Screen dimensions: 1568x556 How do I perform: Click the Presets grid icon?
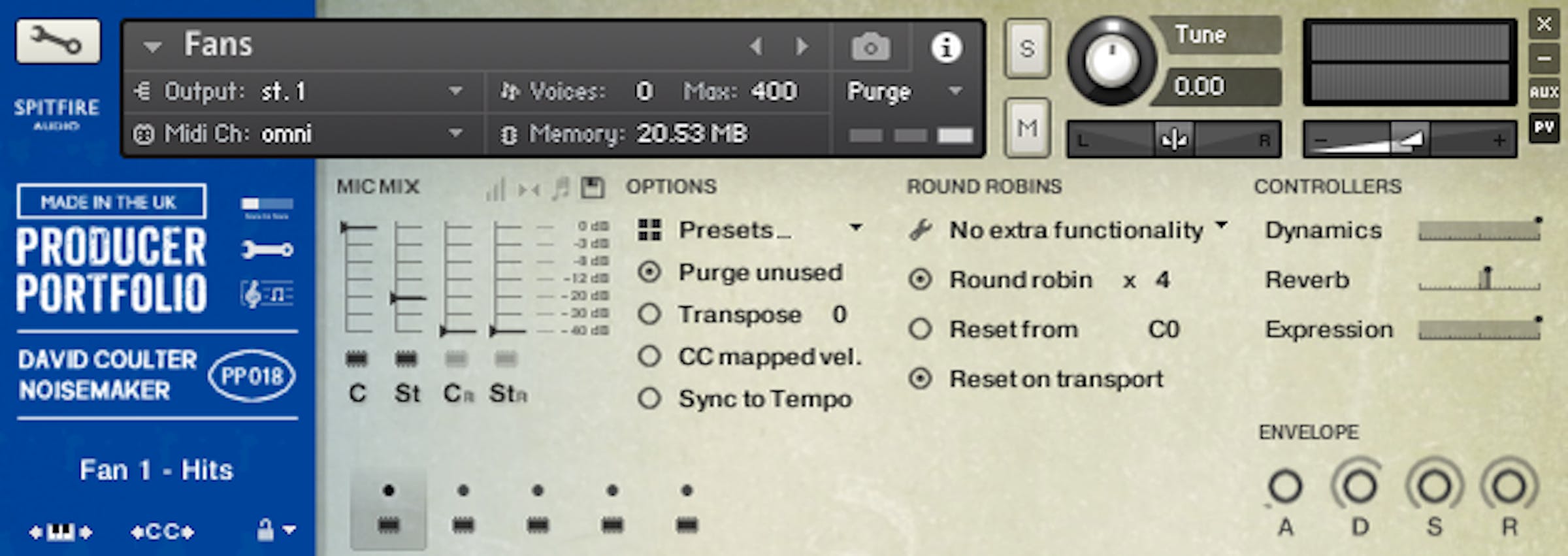point(649,230)
